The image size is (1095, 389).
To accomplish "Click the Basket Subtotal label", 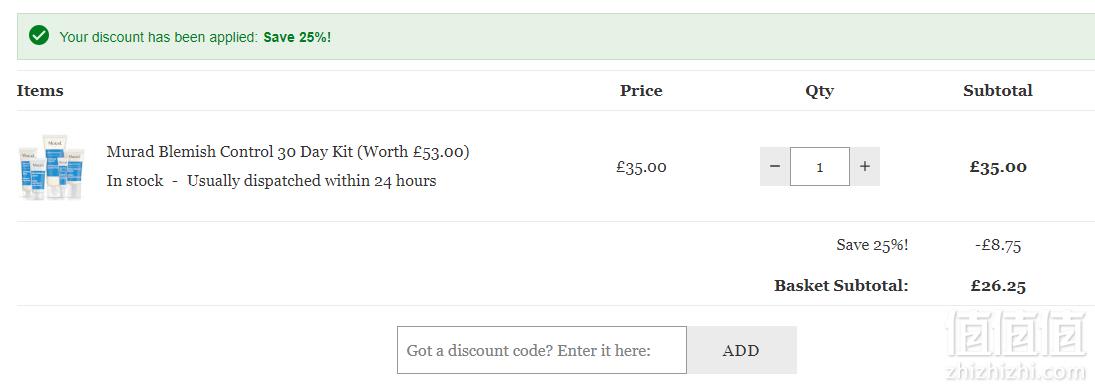I will point(841,286).
